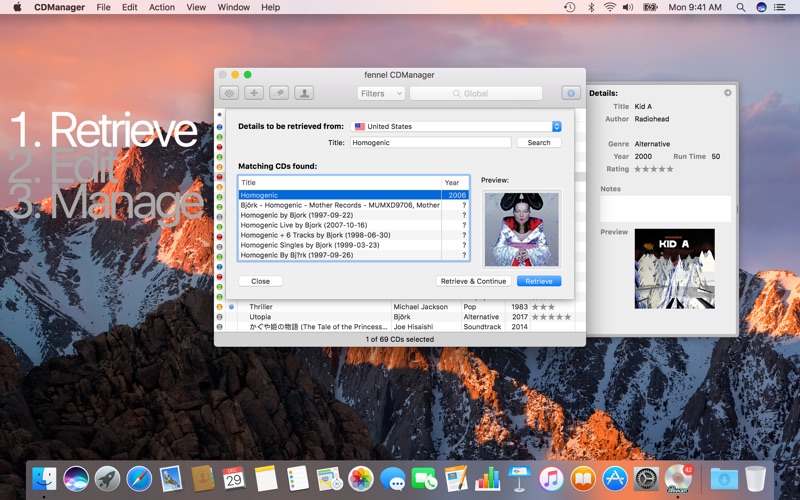Open Spotlight search in menu bar
800x500 pixels.
(x=741, y=7)
